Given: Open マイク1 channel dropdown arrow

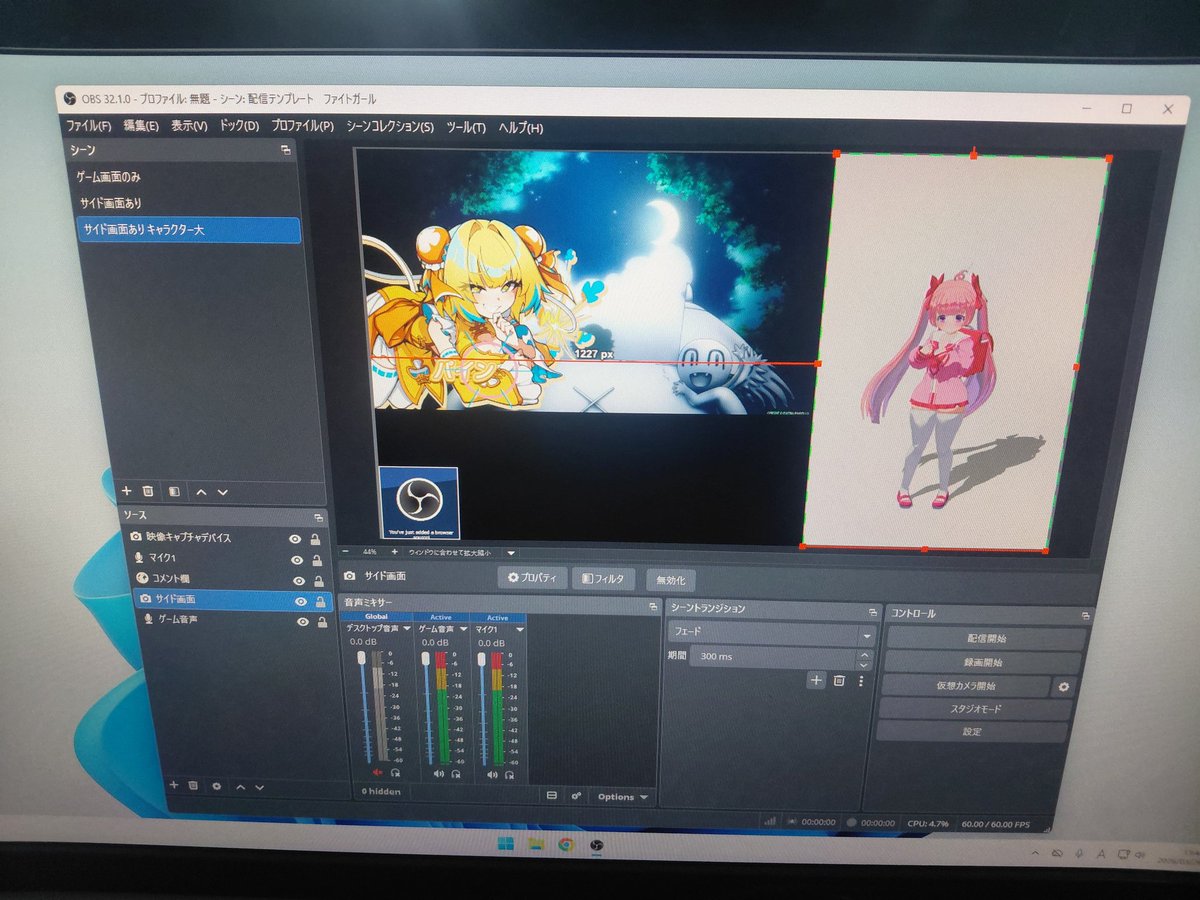Looking at the screenshot, I should click(518, 630).
